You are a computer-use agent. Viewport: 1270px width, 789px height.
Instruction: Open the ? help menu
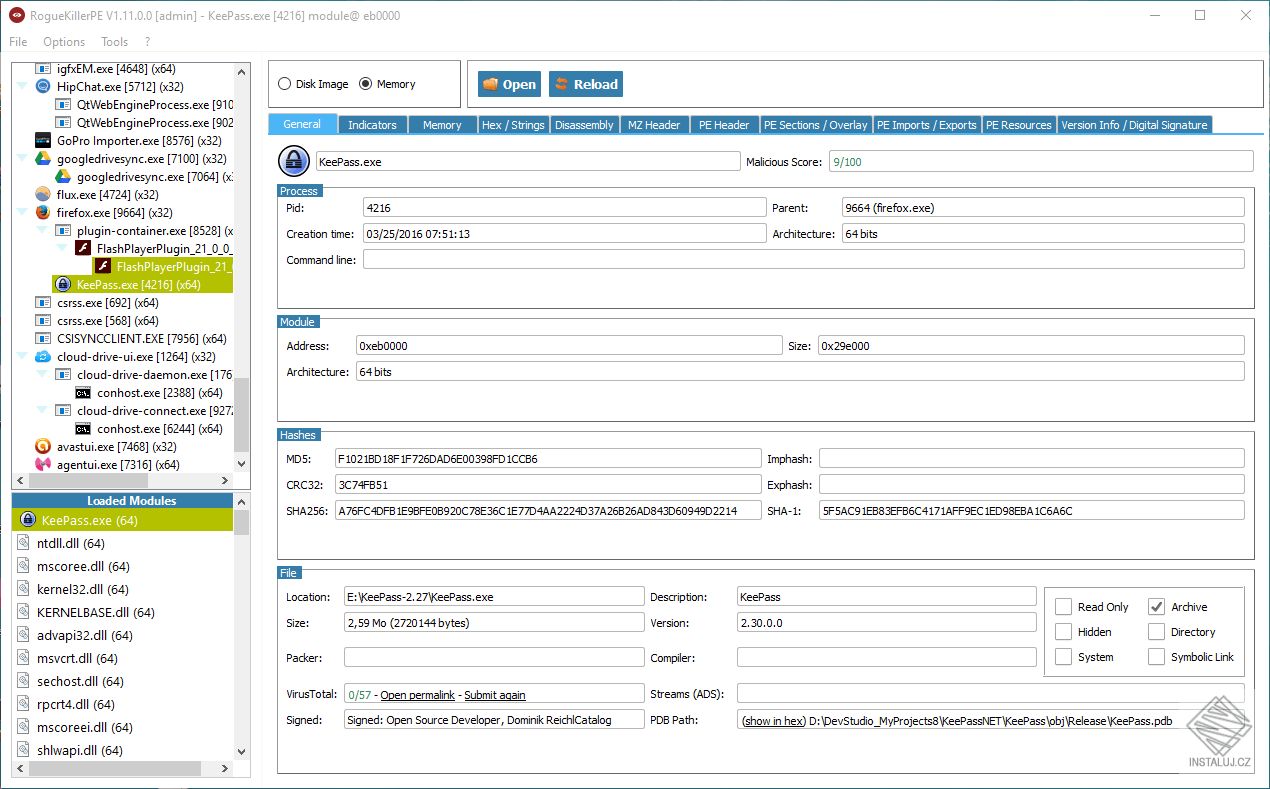(x=148, y=42)
